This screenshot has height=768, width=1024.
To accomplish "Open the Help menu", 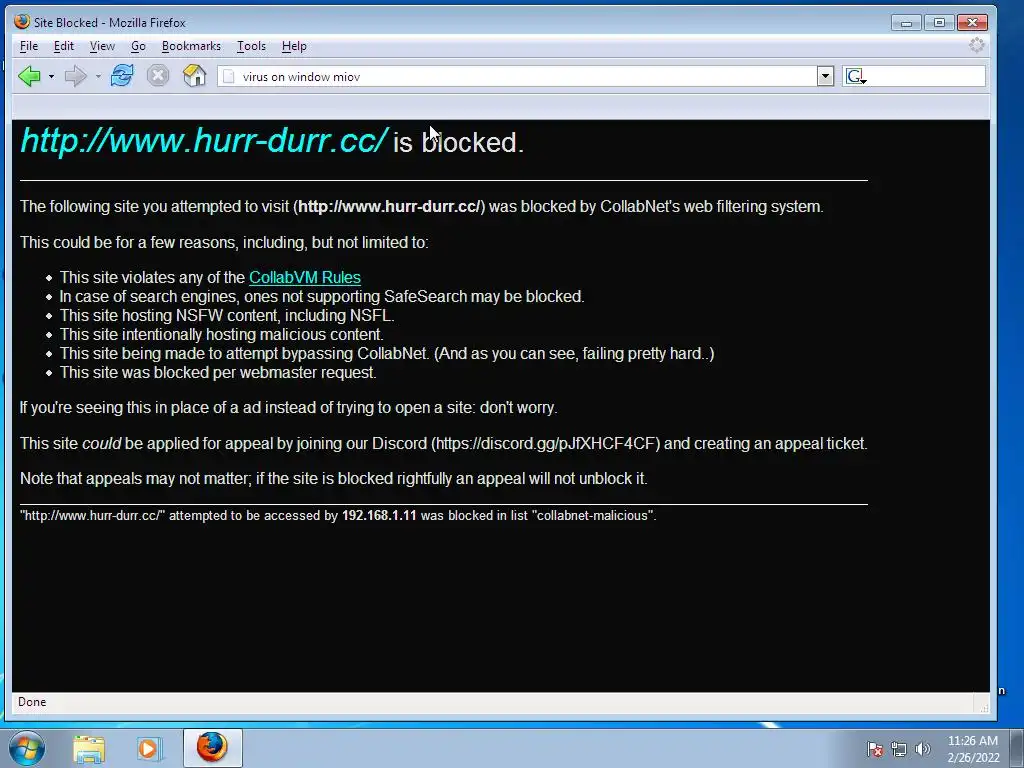I will pyautogui.click(x=294, y=46).
